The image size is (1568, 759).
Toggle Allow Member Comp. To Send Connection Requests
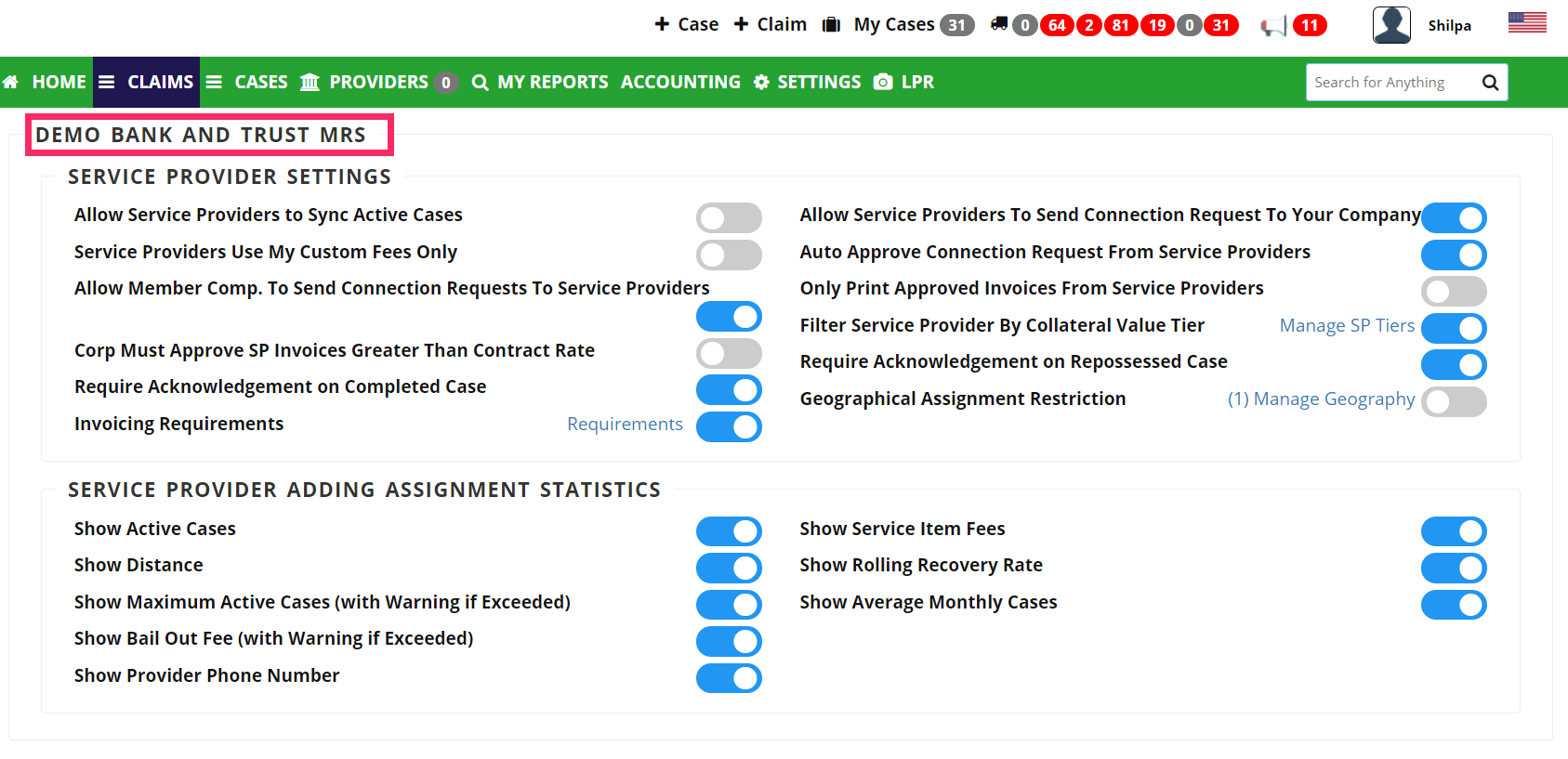(729, 317)
